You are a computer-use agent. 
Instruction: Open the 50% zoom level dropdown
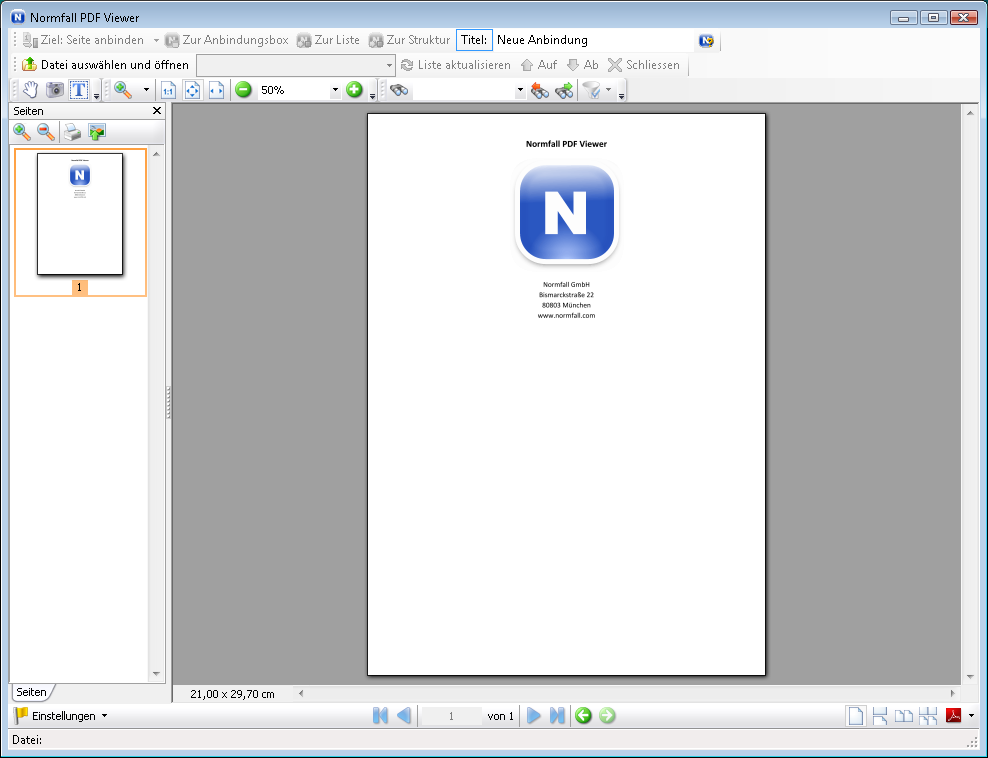coord(335,90)
